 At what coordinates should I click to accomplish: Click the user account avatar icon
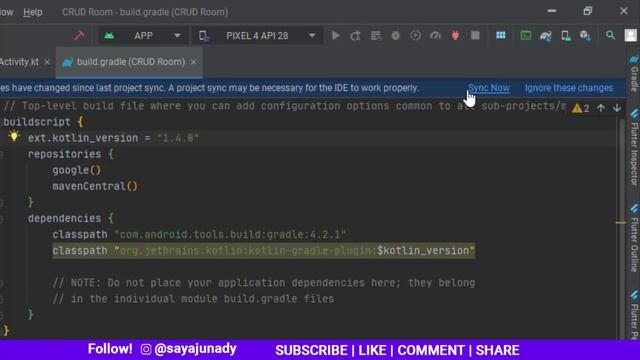tap(630, 36)
